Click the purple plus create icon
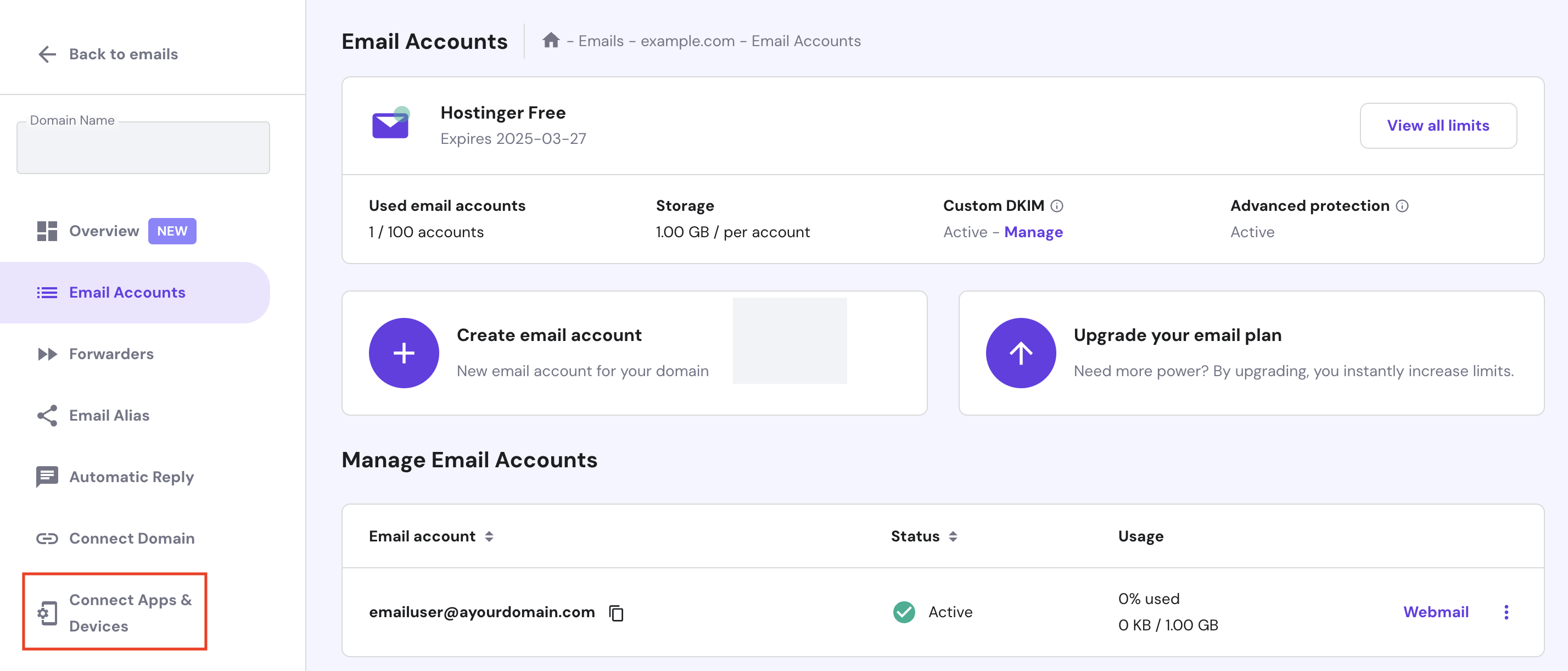The width and height of the screenshot is (1568, 671). click(404, 353)
